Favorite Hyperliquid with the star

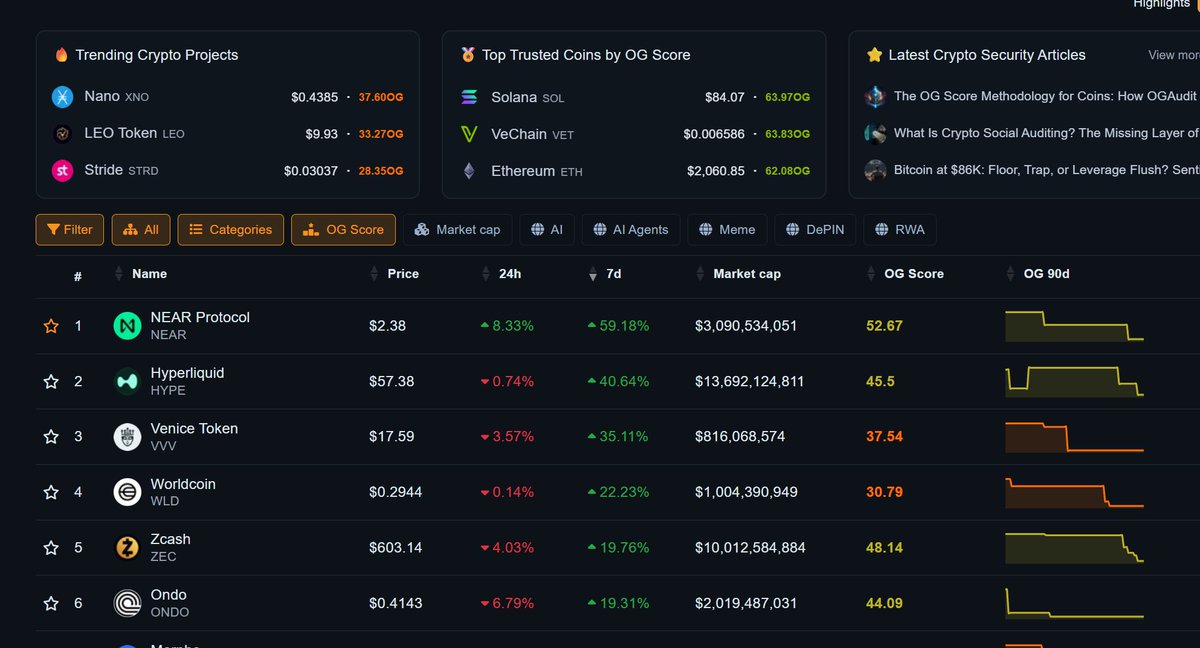pos(51,381)
